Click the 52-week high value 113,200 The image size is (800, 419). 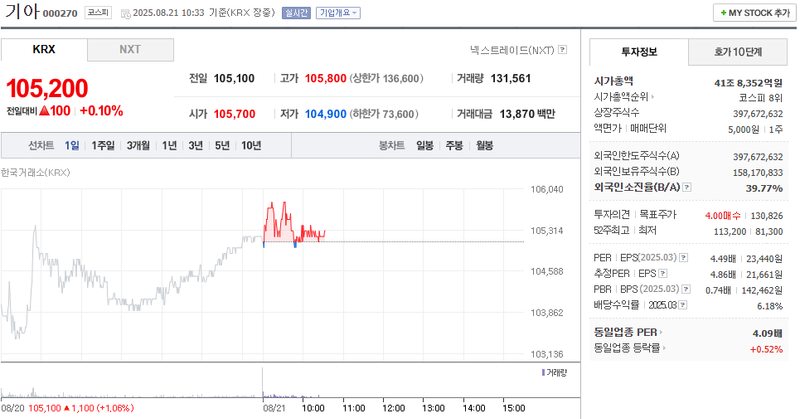point(730,232)
